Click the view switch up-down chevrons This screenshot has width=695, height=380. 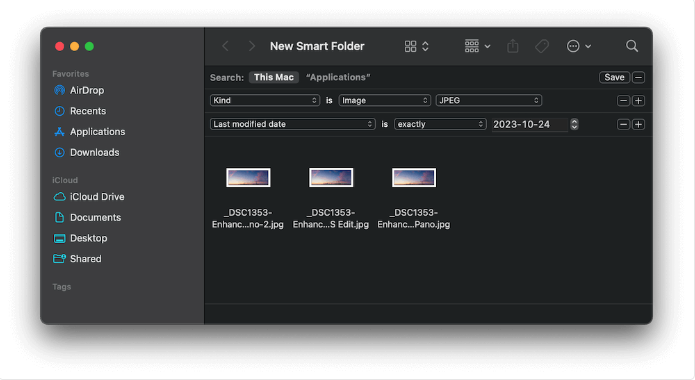pos(425,46)
